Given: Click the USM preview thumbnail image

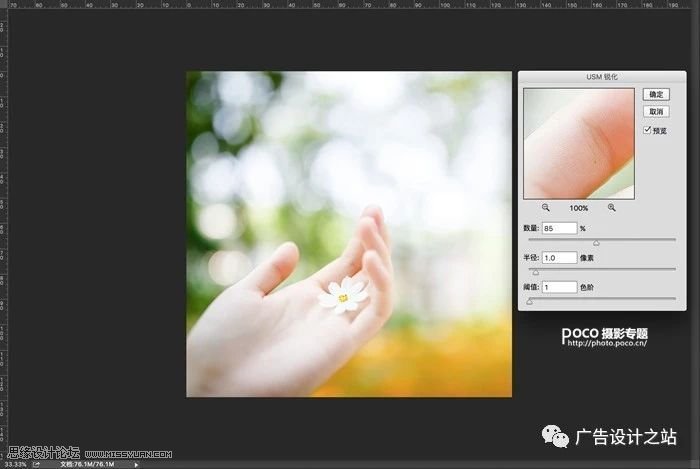Looking at the screenshot, I should pos(578,143).
